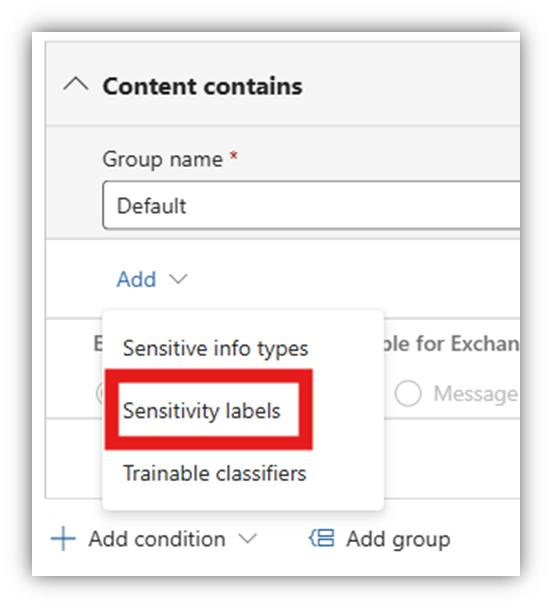Choose Sensitive info types from menu
The width and height of the screenshot is (552, 608).
tap(216, 348)
